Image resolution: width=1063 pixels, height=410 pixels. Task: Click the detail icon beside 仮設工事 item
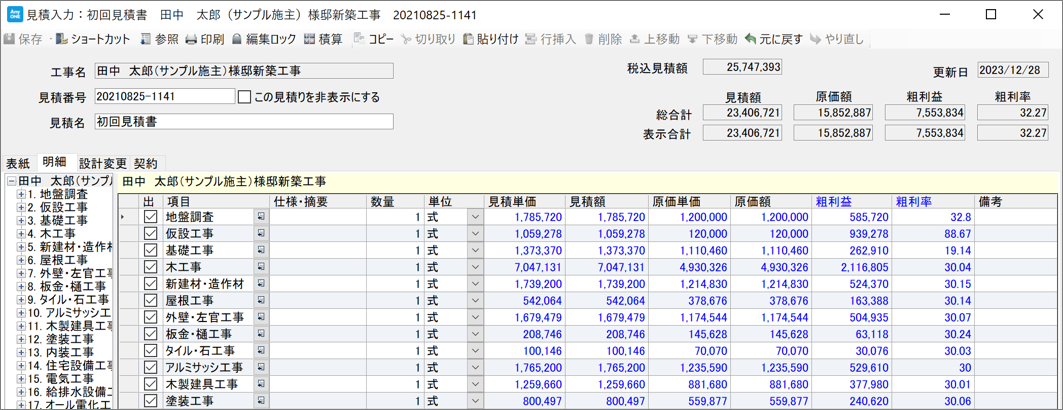coord(260,234)
